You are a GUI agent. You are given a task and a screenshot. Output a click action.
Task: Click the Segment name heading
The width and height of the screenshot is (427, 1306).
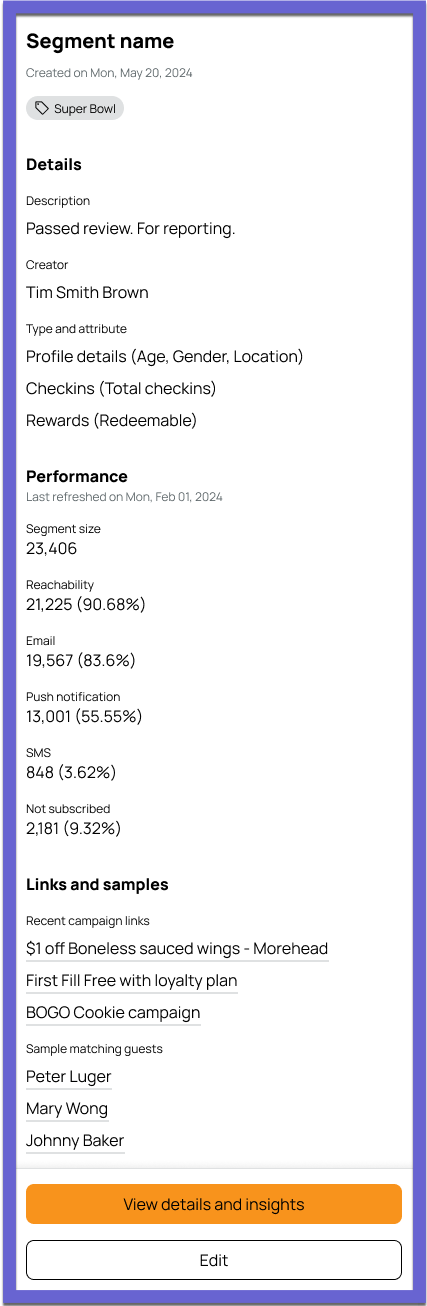[x=100, y=41]
